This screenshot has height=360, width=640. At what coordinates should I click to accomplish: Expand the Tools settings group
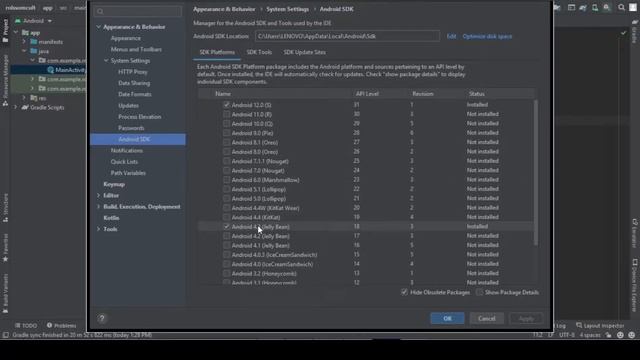(98, 229)
